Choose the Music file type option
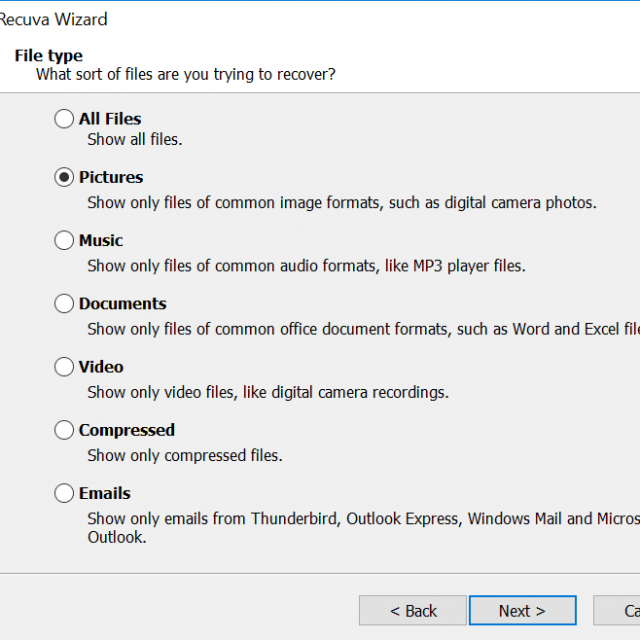The image size is (640, 640). 64,240
